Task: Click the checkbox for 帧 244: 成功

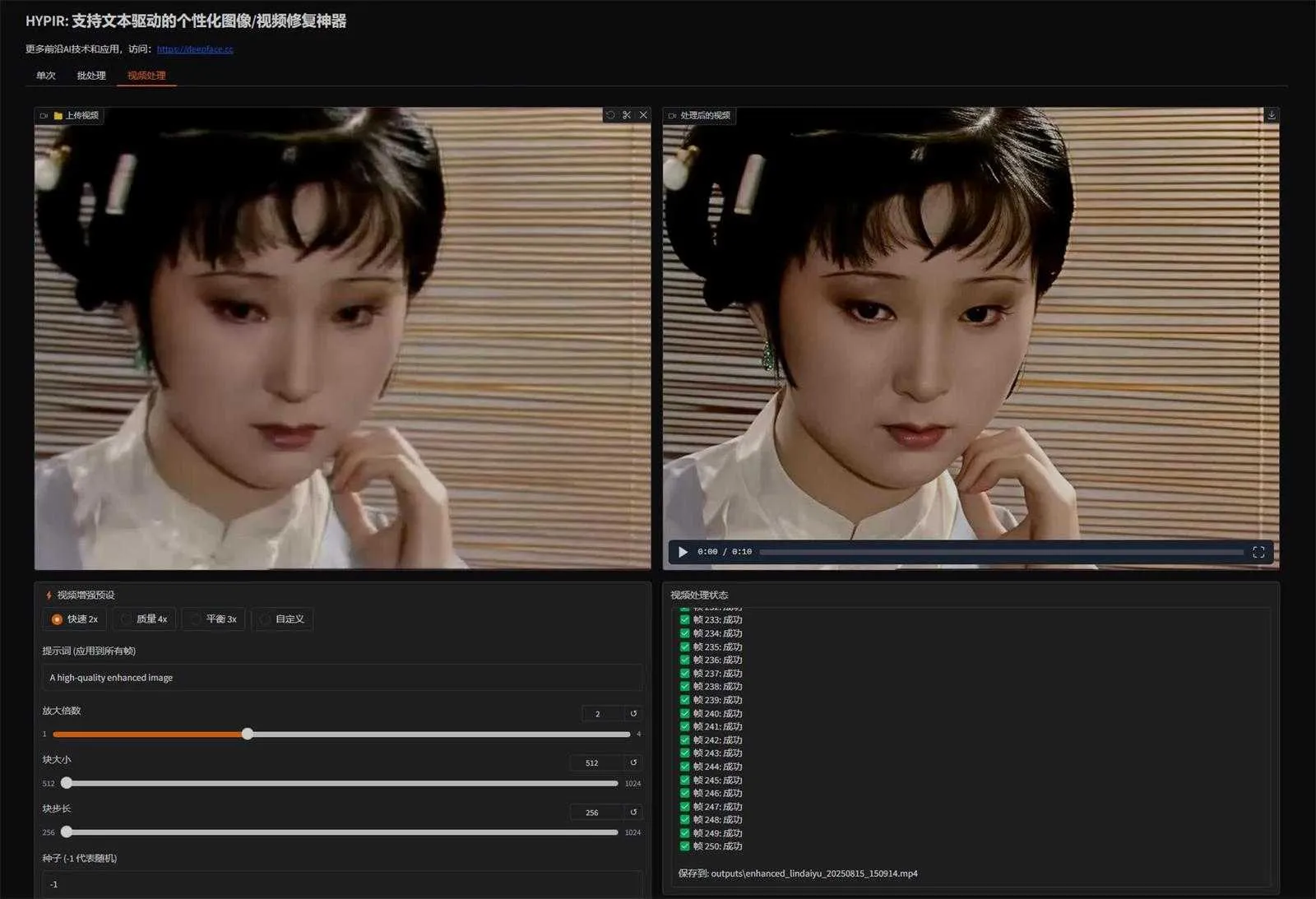Action: pos(684,767)
